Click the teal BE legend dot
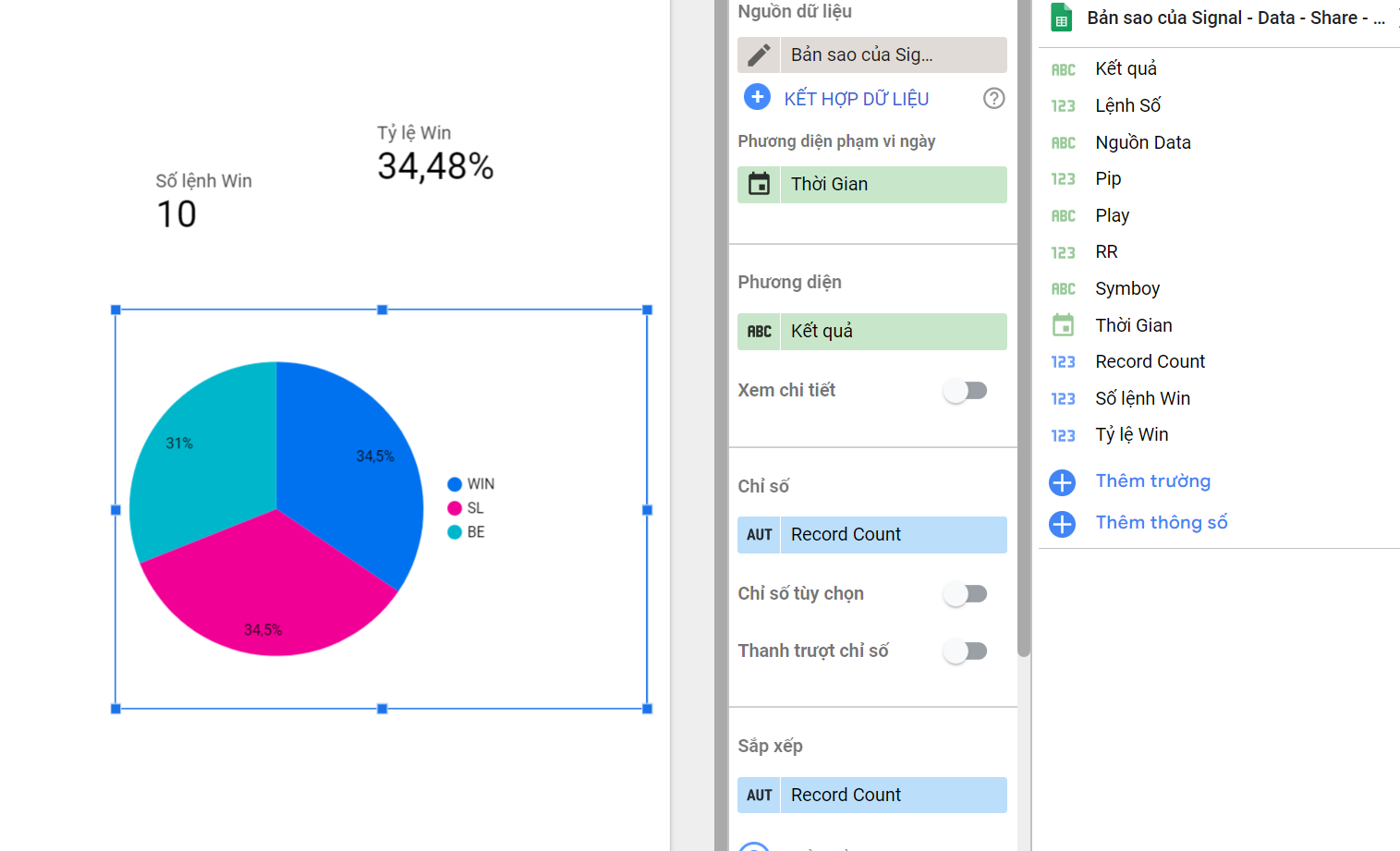Screen dimensions: 1400x851 [x=455, y=532]
